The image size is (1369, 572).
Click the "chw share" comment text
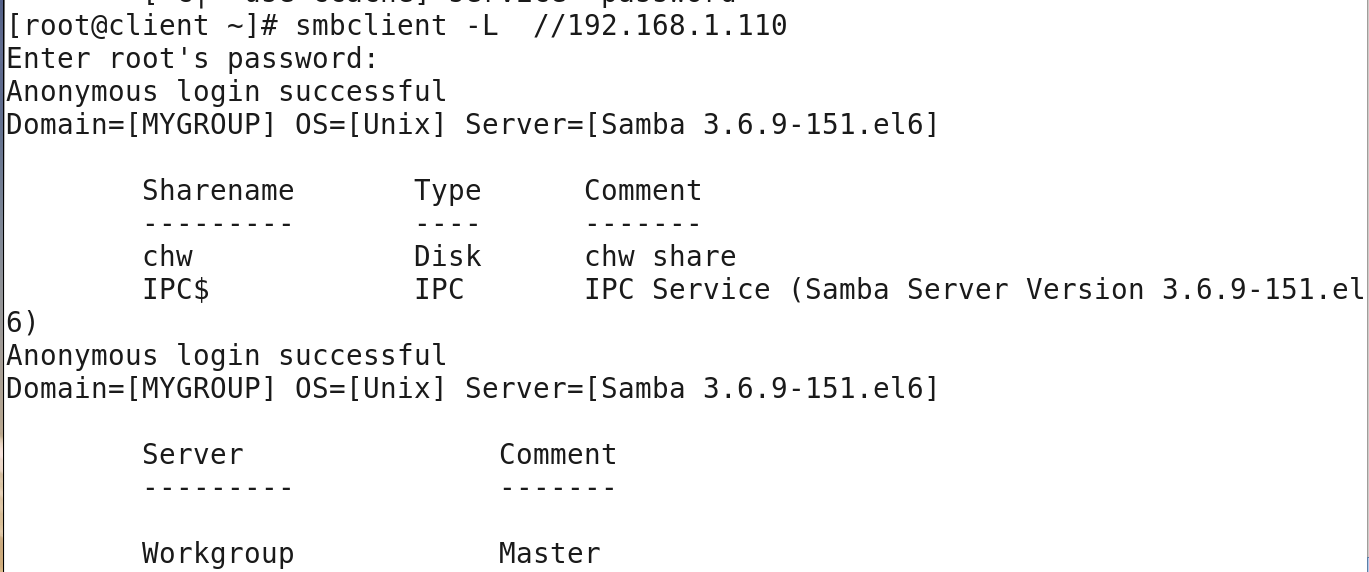[x=660, y=256]
